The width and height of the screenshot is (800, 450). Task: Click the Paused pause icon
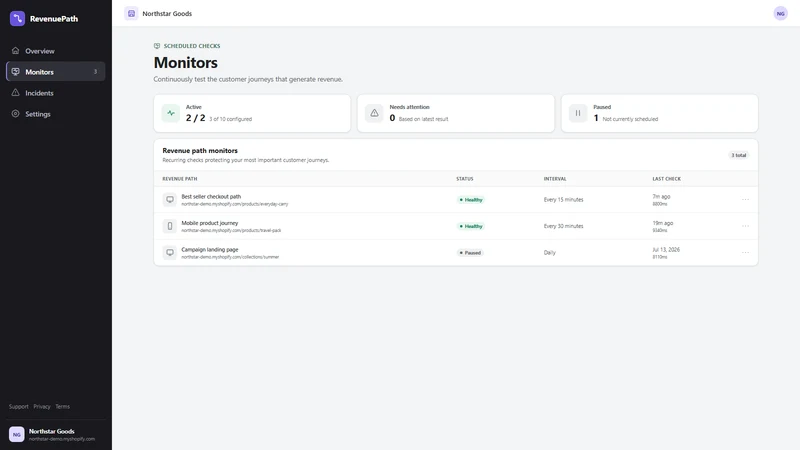point(578,113)
